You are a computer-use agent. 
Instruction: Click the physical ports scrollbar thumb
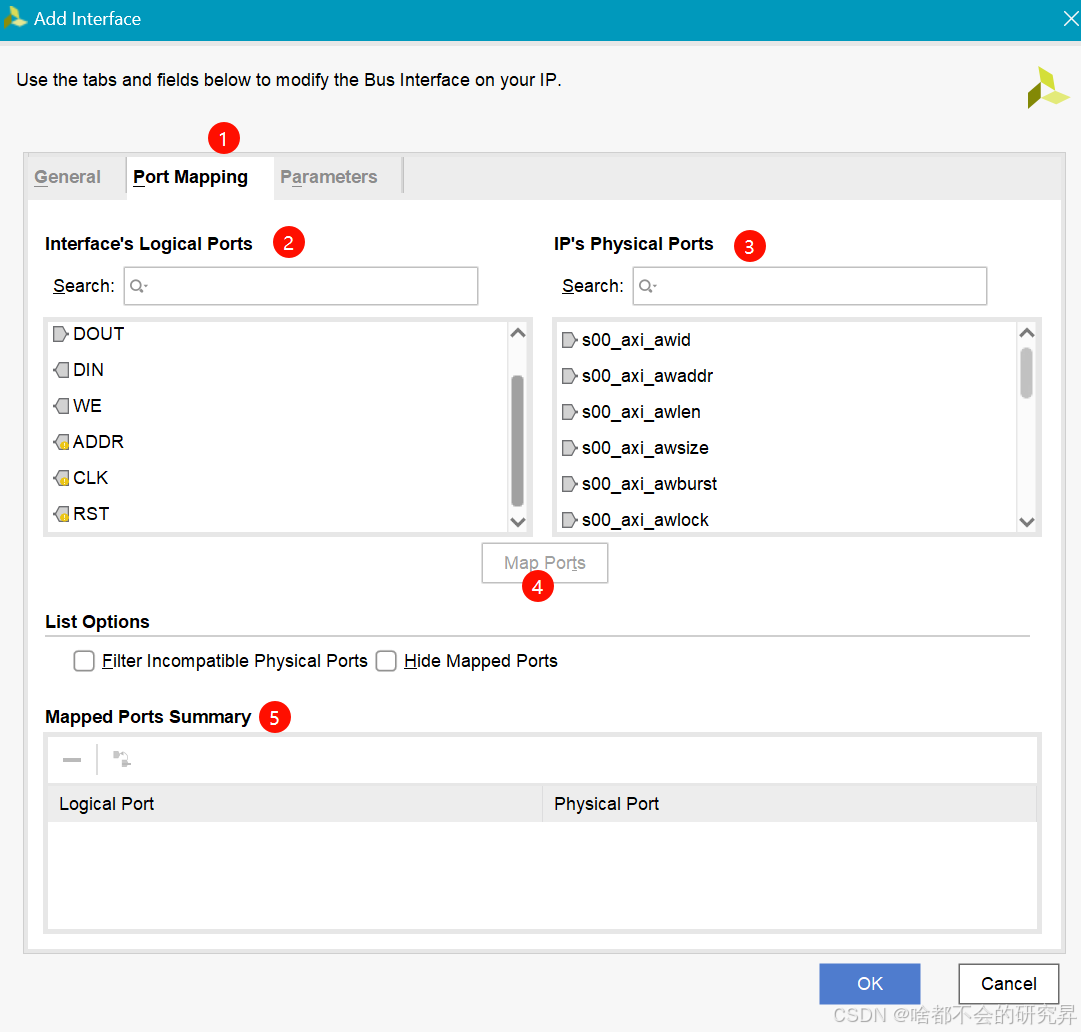coord(1027,373)
